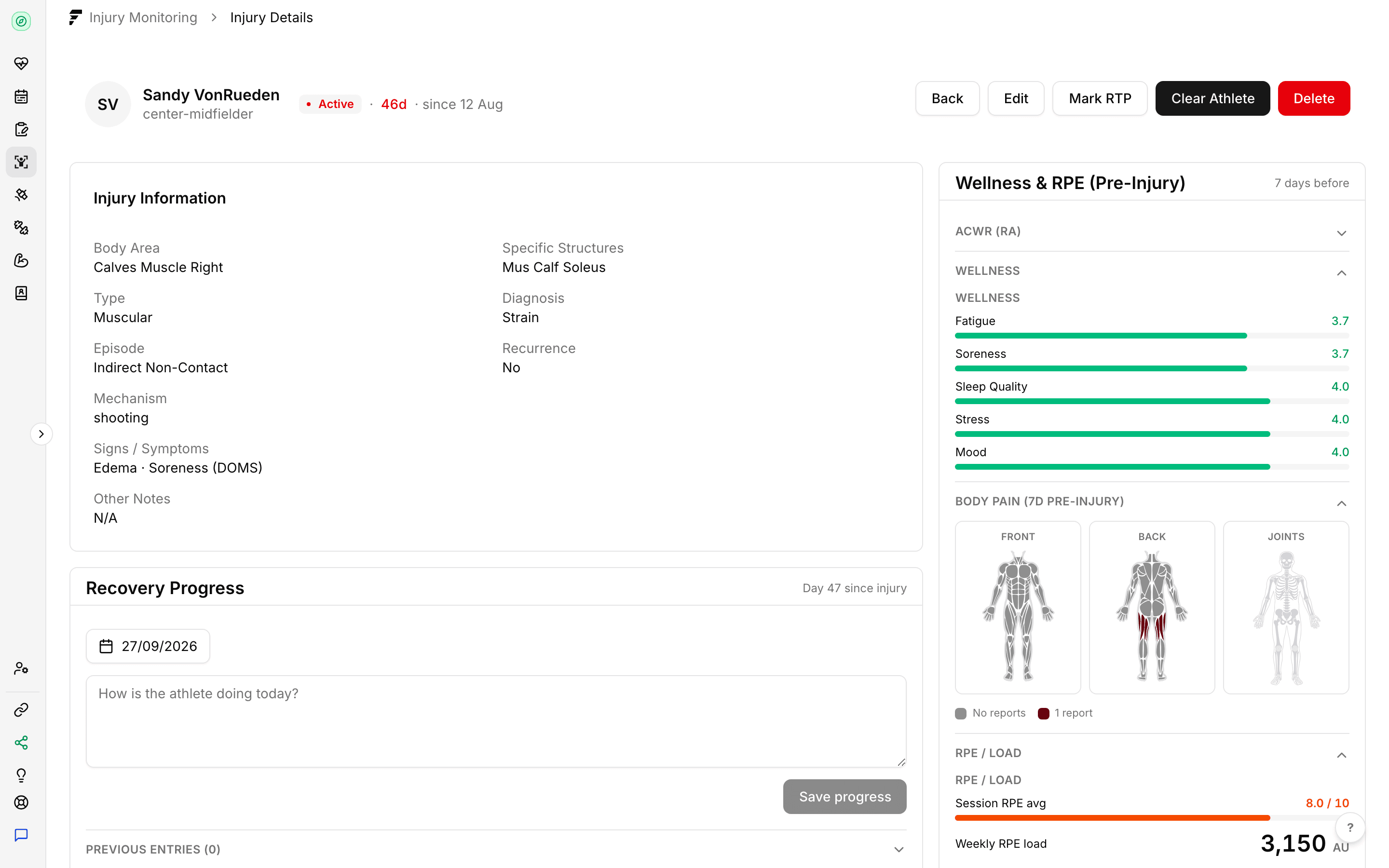Click the Day 47 since injury label
Image resolution: width=1389 pixels, height=868 pixels.
(854, 588)
